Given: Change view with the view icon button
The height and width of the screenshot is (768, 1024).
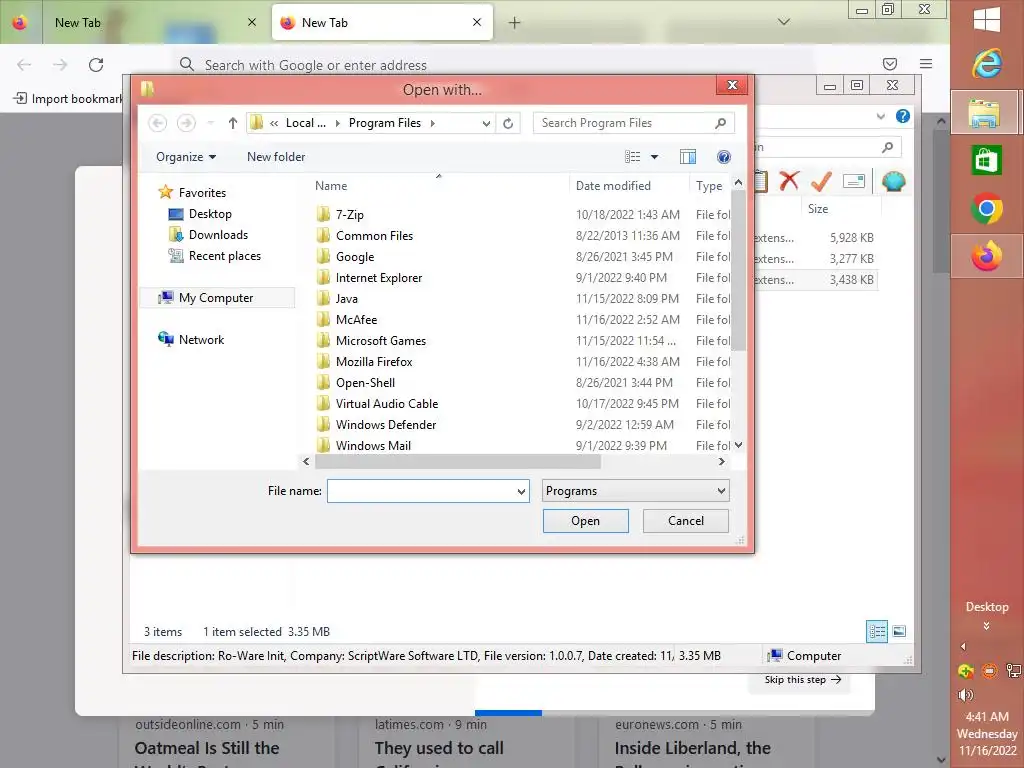Looking at the screenshot, I should [632, 157].
